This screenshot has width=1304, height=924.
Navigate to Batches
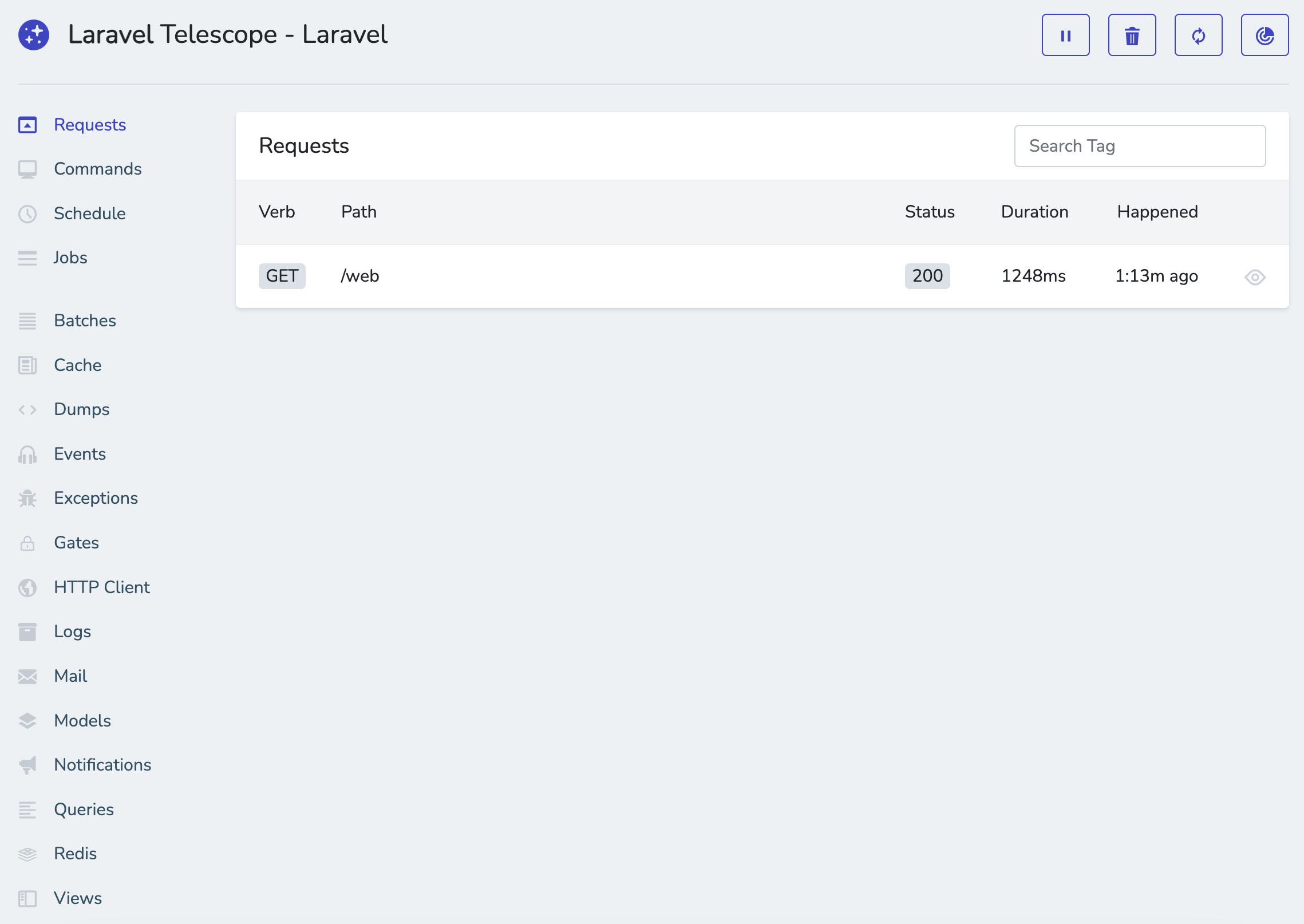coord(85,321)
